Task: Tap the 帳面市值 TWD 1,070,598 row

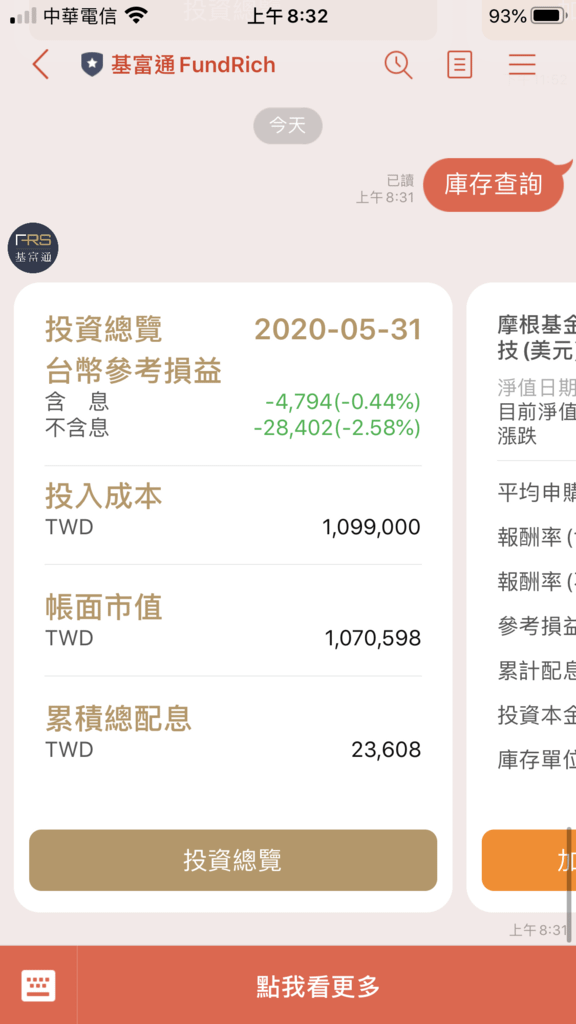Action: pos(232,622)
